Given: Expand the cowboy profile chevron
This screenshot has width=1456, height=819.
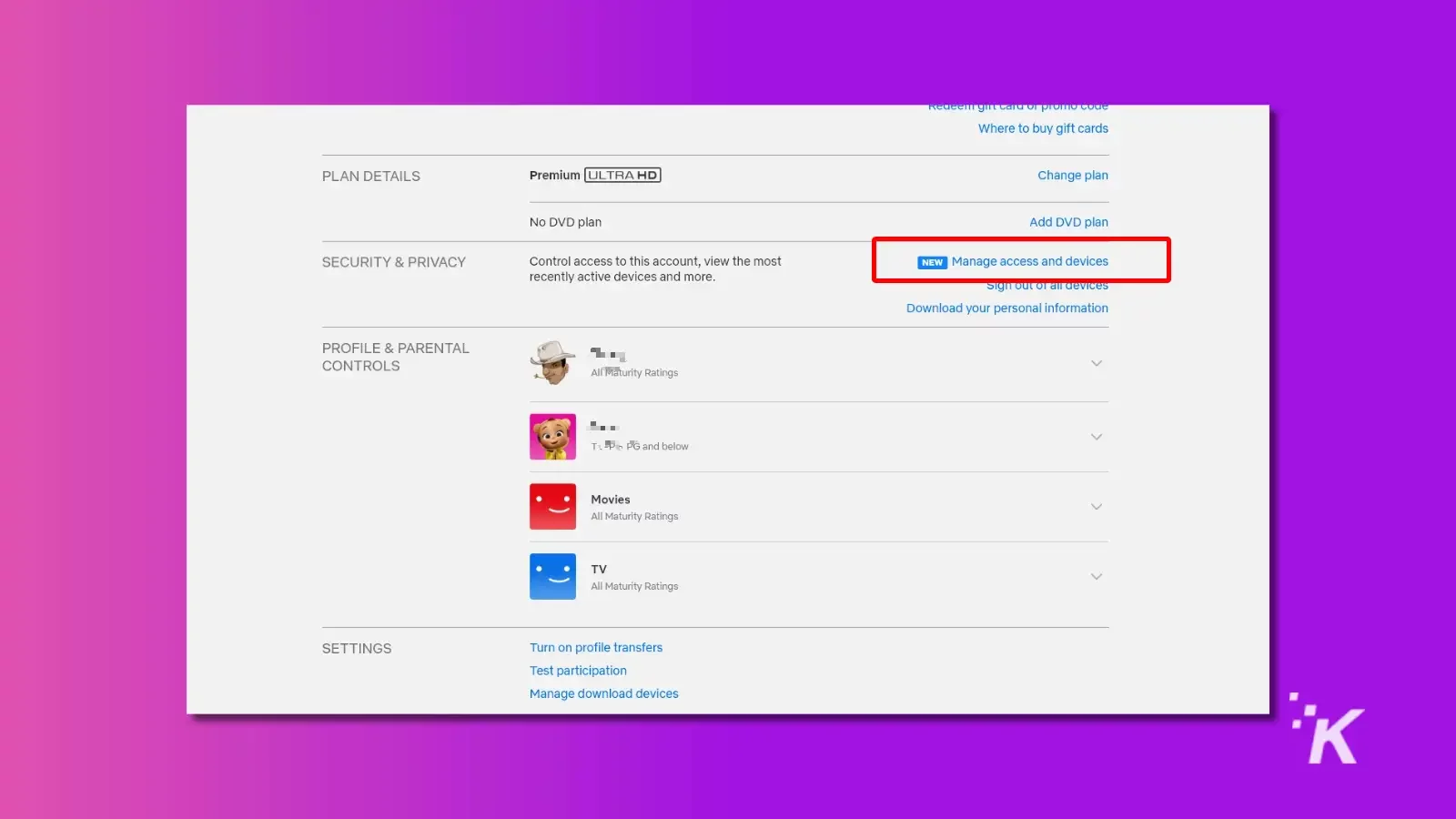Looking at the screenshot, I should [1097, 363].
